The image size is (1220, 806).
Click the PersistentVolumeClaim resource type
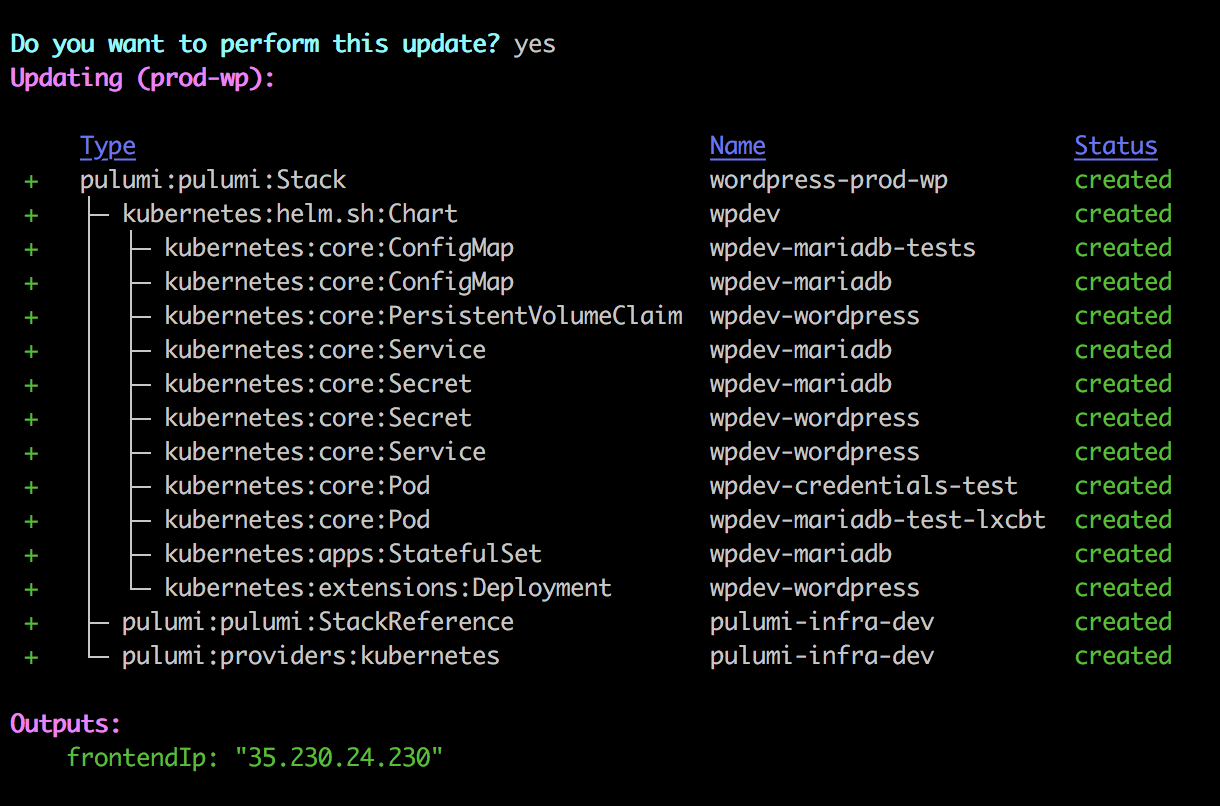point(424,316)
